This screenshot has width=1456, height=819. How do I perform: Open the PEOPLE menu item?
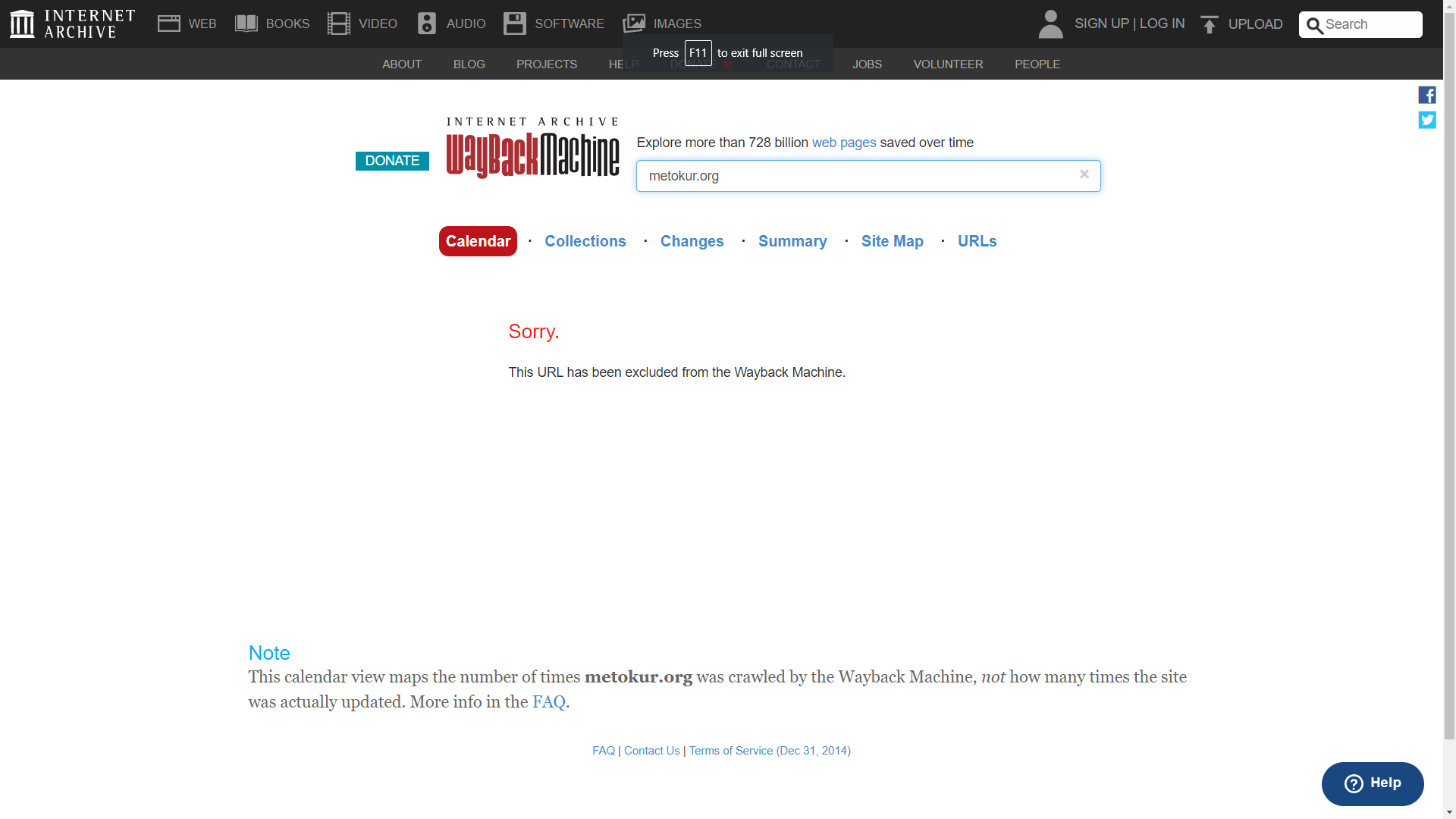pos(1037,64)
